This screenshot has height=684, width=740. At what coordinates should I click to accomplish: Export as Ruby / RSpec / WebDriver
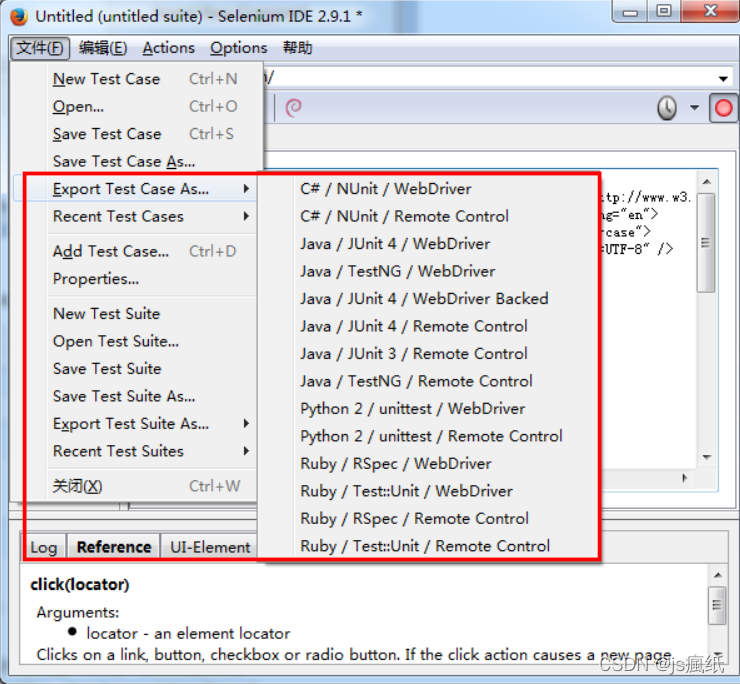tap(429, 464)
